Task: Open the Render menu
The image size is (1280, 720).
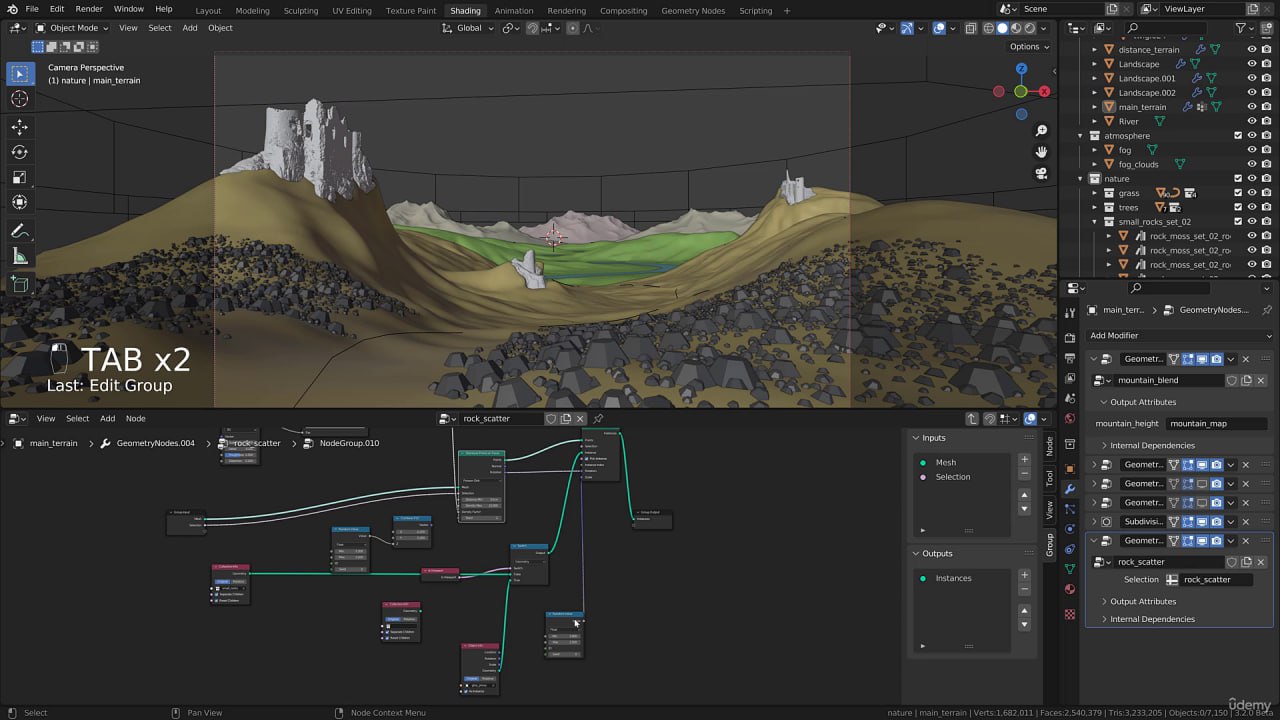Action: point(89,9)
